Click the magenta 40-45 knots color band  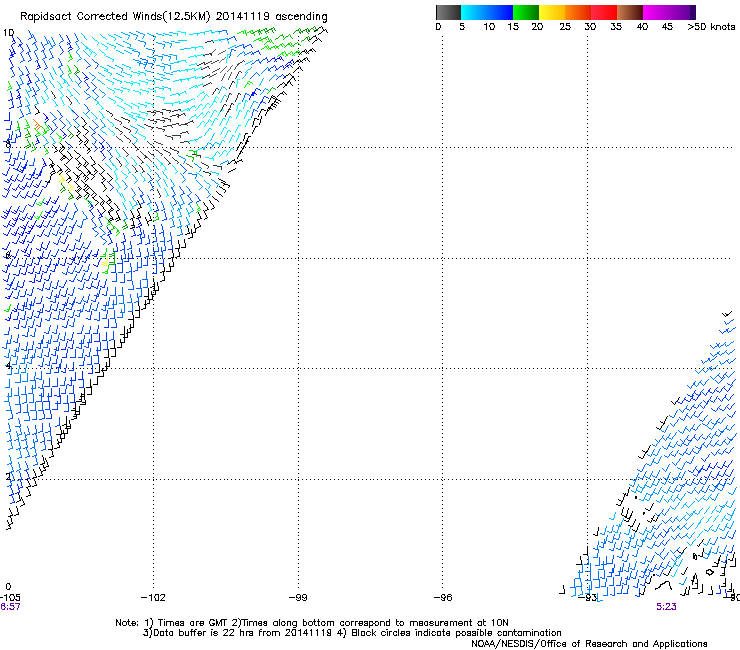coord(656,12)
